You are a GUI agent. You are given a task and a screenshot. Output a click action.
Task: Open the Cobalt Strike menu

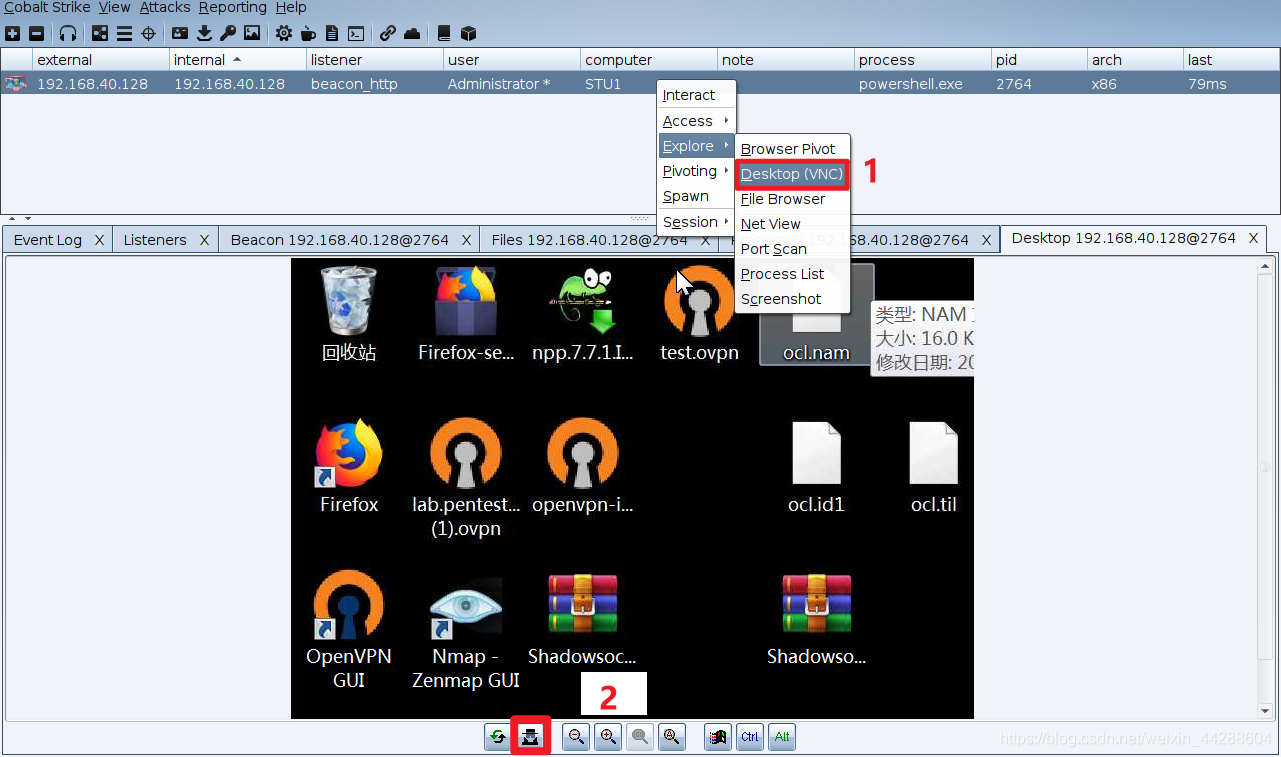click(47, 7)
